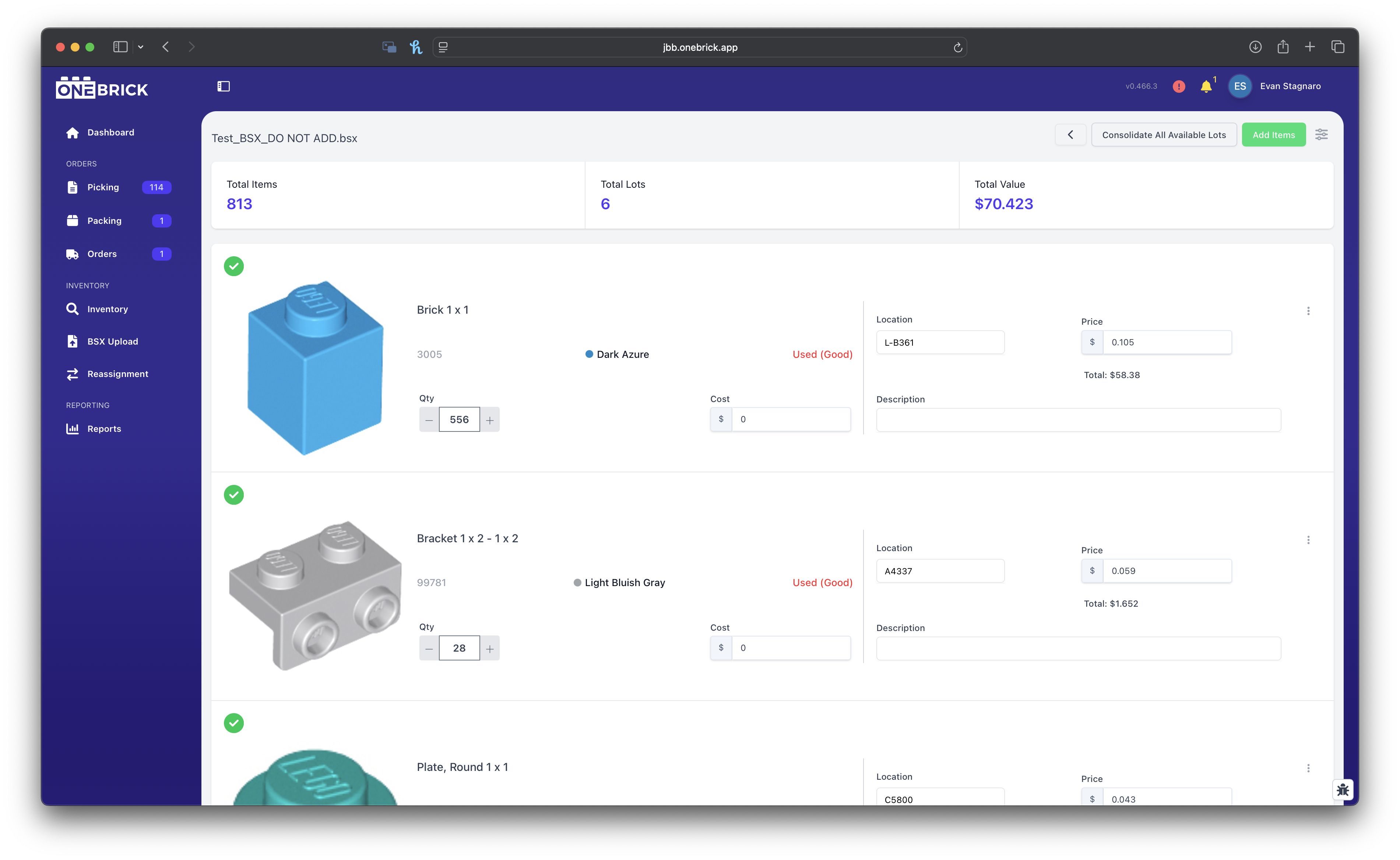
Task: Go to Picking in the sidebar
Action: click(x=103, y=187)
